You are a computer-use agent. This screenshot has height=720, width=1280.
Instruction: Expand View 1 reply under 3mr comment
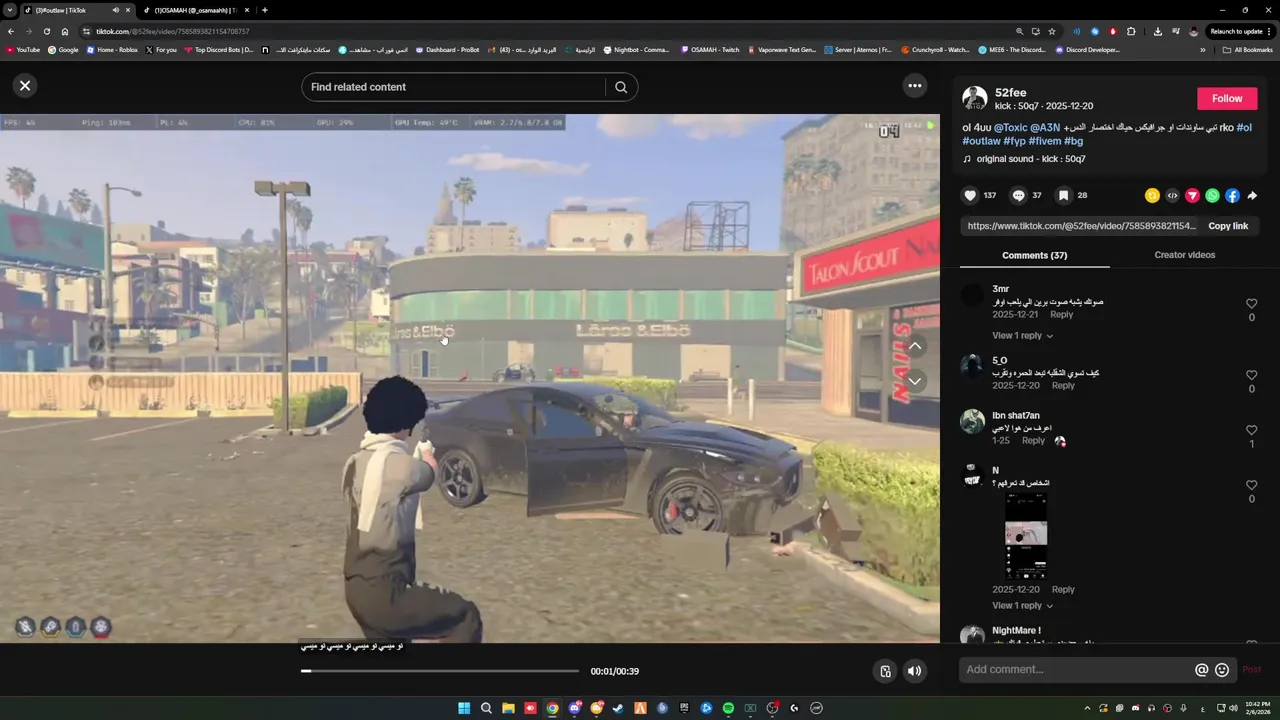(x=1022, y=336)
